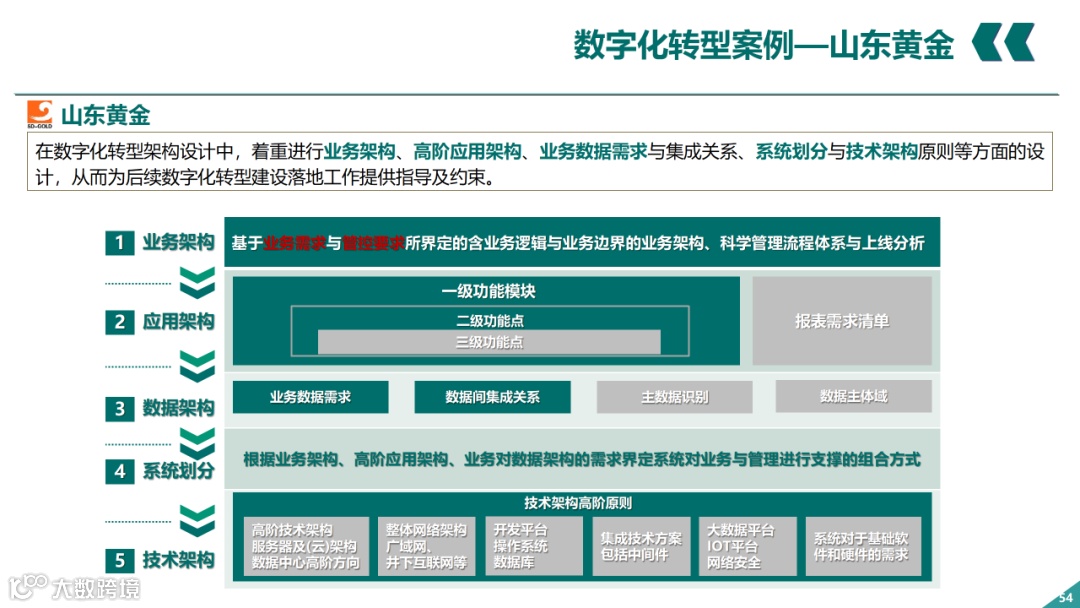
Task: Click down chevrons below 业务架构
Action: pyautogui.click(x=197, y=283)
